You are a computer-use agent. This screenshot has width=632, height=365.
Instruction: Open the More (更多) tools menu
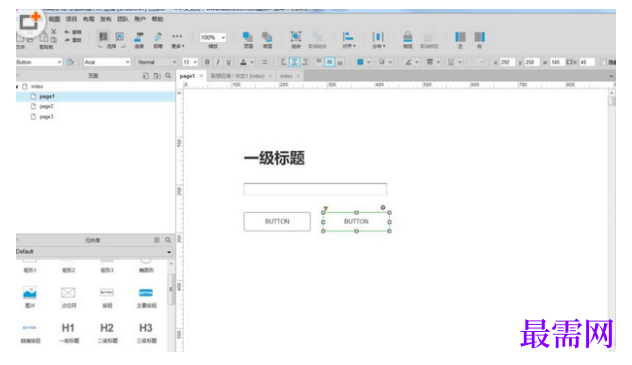[x=177, y=40]
